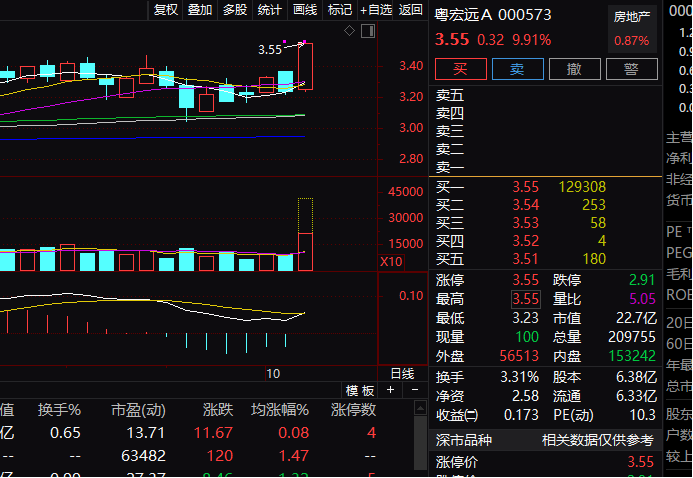Image resolution: width=693 pixels, height=478 pixels.
Task: Select the 画线 drawing tool
Action: pos(305,10)
